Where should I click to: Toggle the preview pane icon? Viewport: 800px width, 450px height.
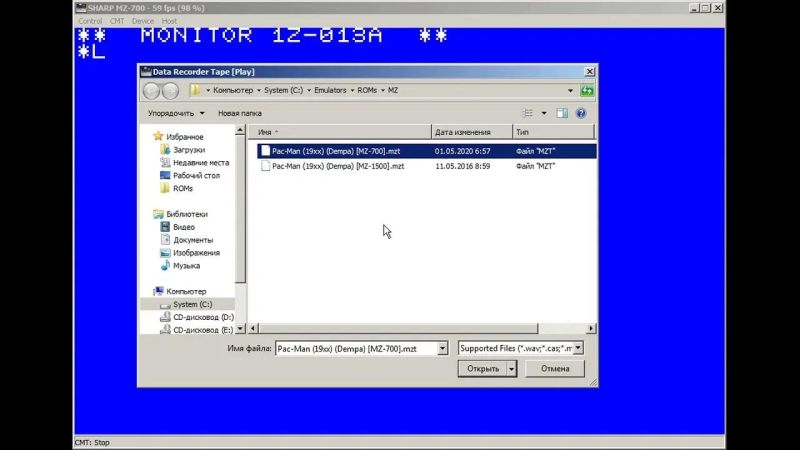[x=562, y=113]
